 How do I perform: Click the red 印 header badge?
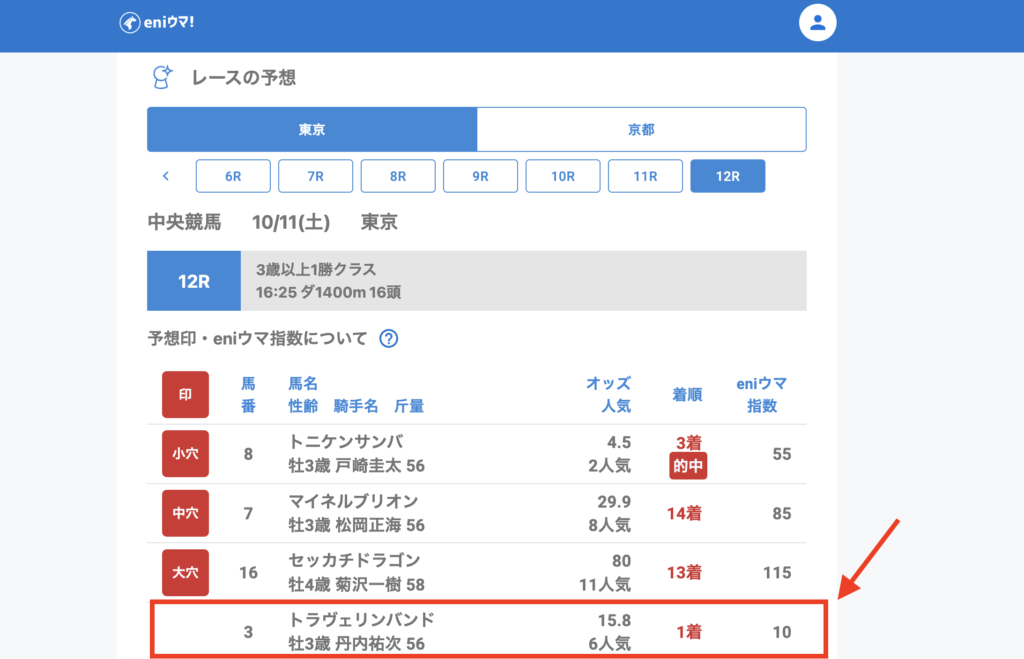tap(185, 394)
